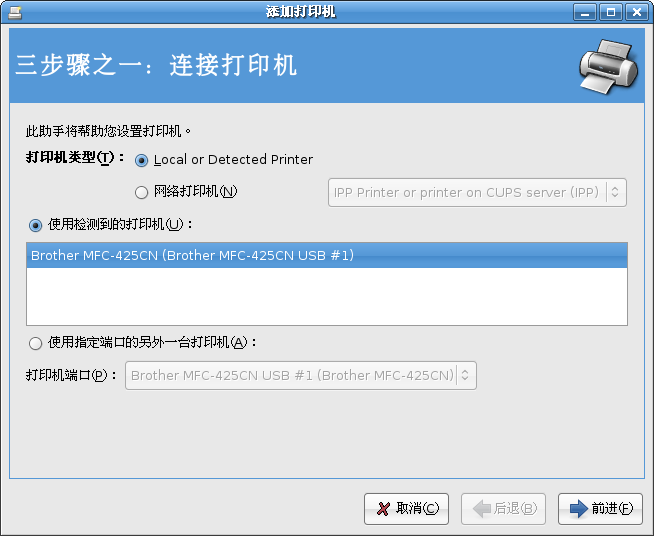Click the 取消 cancel button
Screen dimensions: 654x536
point(406,508)
